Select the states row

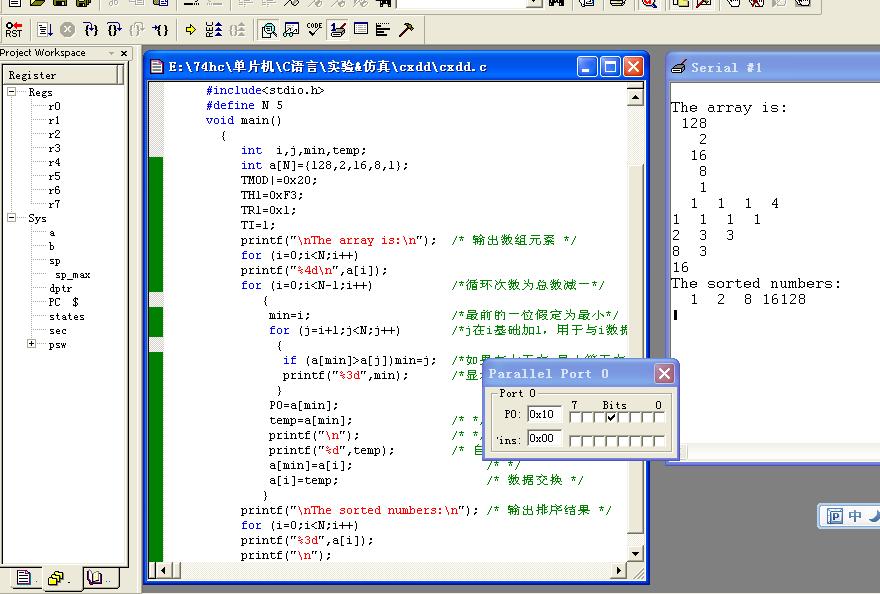pos(67,317)
